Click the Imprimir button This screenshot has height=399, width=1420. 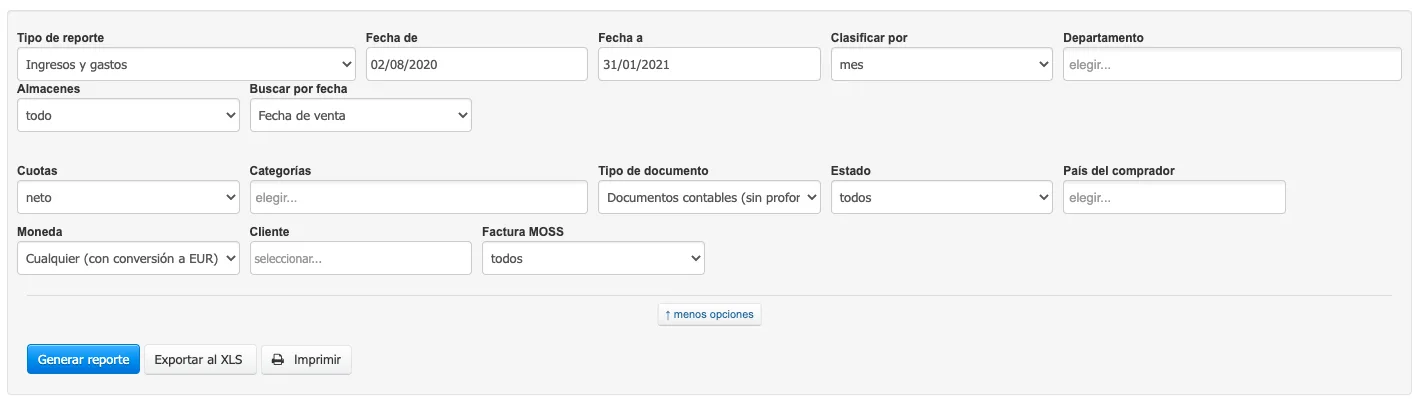(306, 360)
